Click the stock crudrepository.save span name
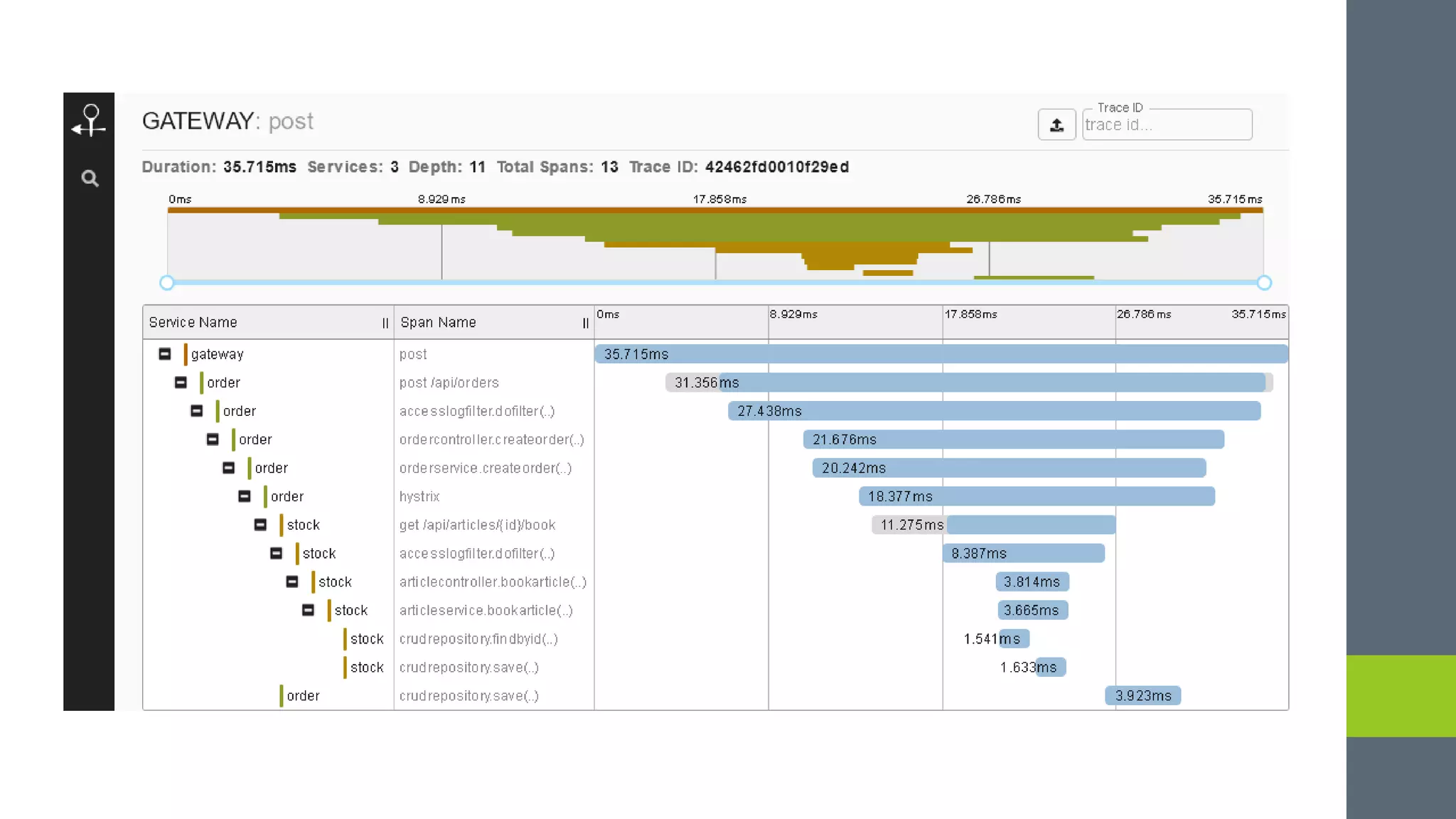Viewport: 1456px width, 819px height. tap(469, 667)
